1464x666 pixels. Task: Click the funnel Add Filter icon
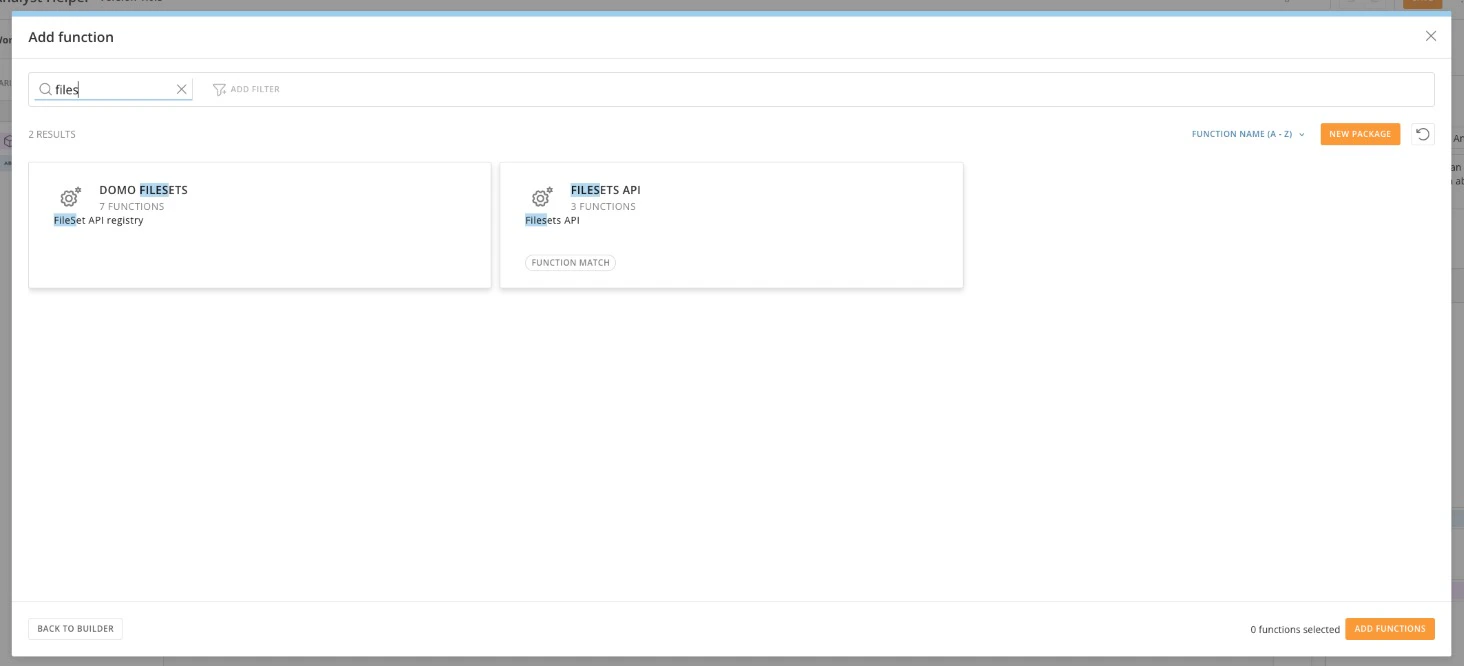pos(219,89)
